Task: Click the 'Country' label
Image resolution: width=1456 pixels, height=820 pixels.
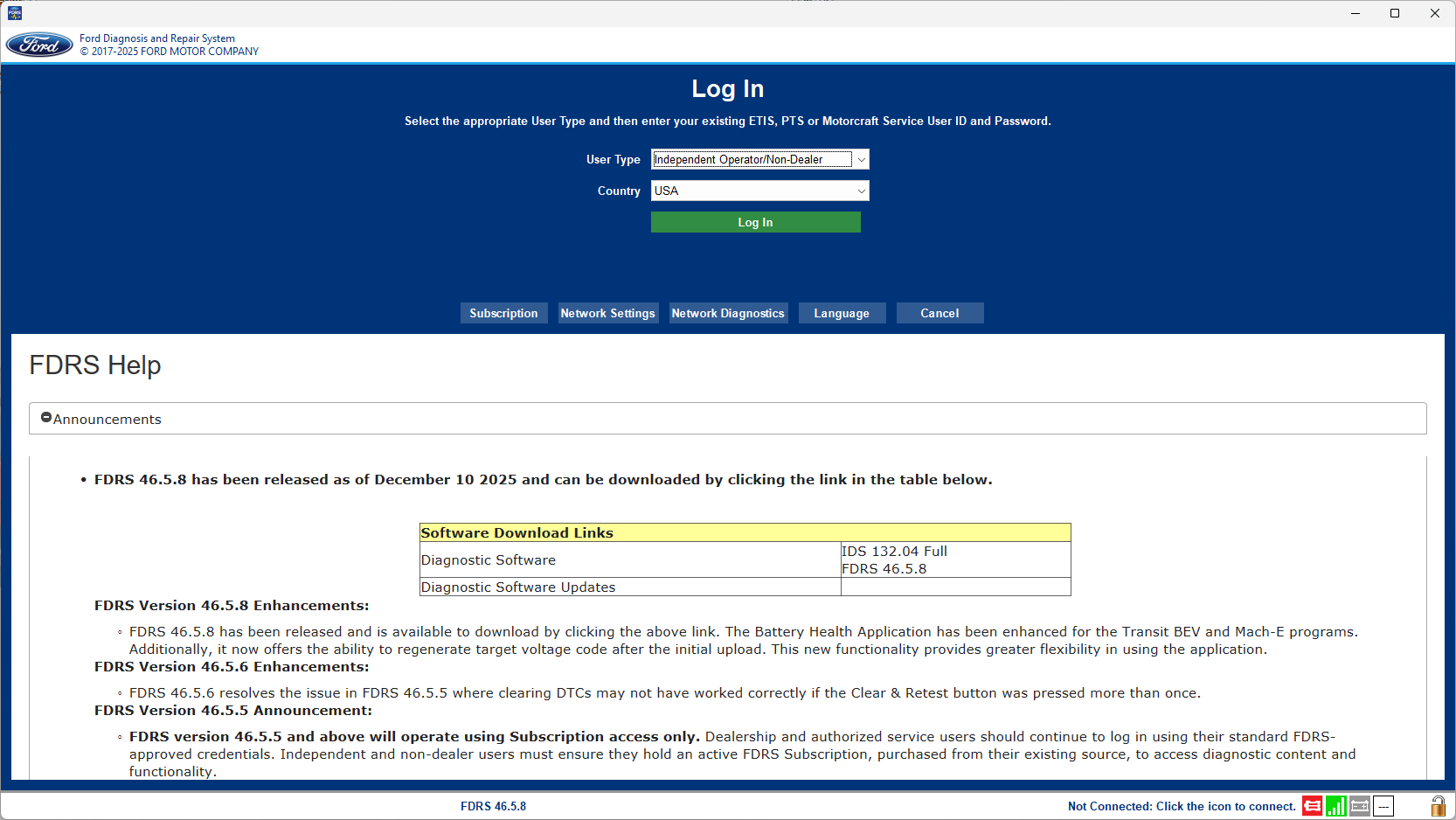Action: coord(619,191)
